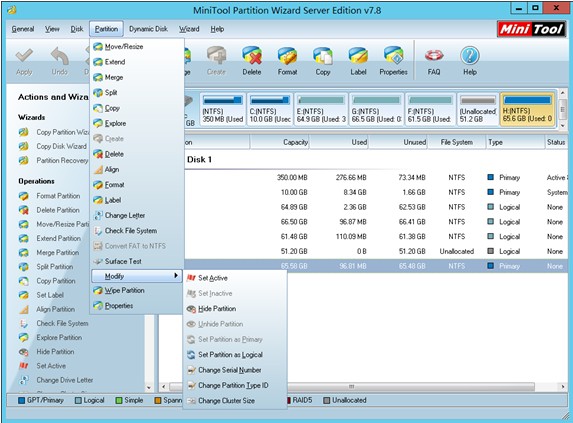Open the Help menu
This screenshot has width=573, height=423.
tap(217, 29)
